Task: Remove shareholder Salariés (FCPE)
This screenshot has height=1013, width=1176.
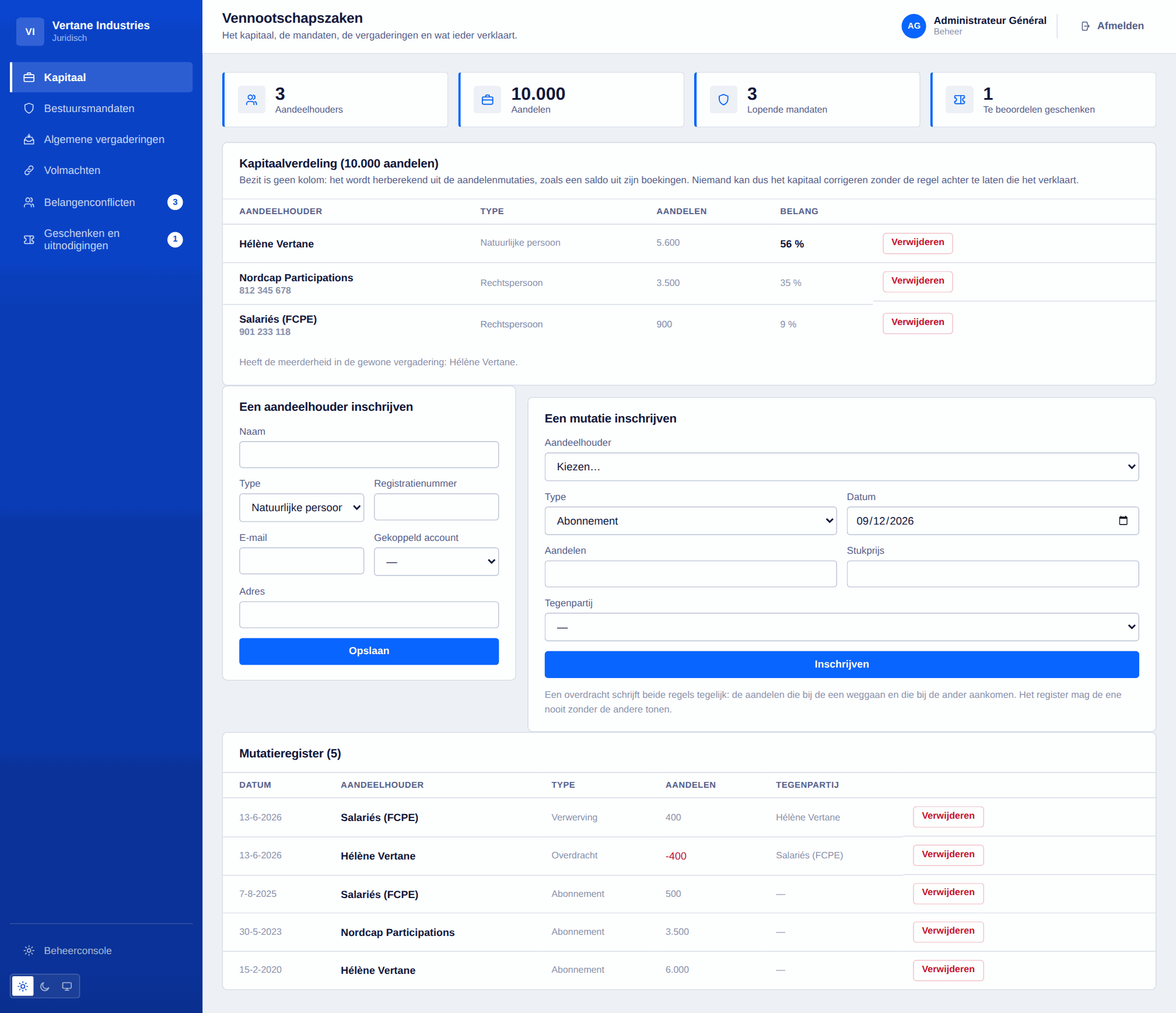Action: pos(917,323)
